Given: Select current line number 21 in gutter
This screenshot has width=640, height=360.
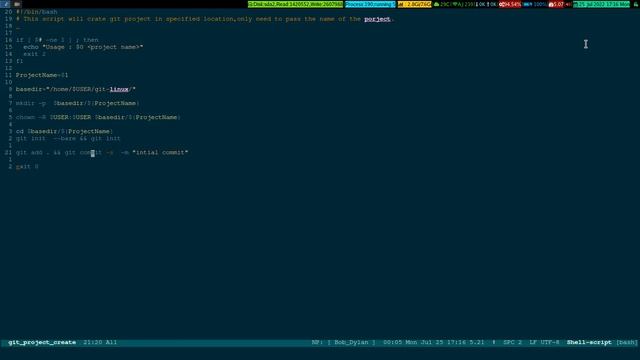Looking at the screenshot, I should point(8,152).
